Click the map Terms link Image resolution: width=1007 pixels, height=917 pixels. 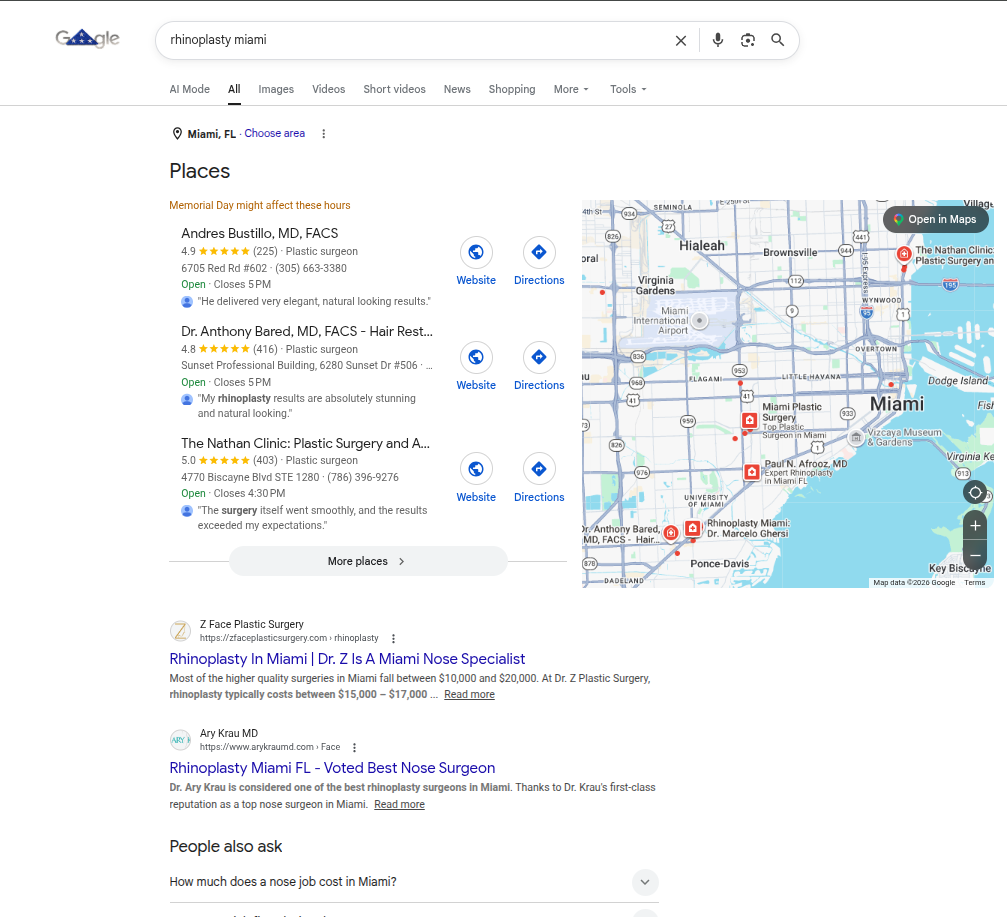tap(974, 582)
